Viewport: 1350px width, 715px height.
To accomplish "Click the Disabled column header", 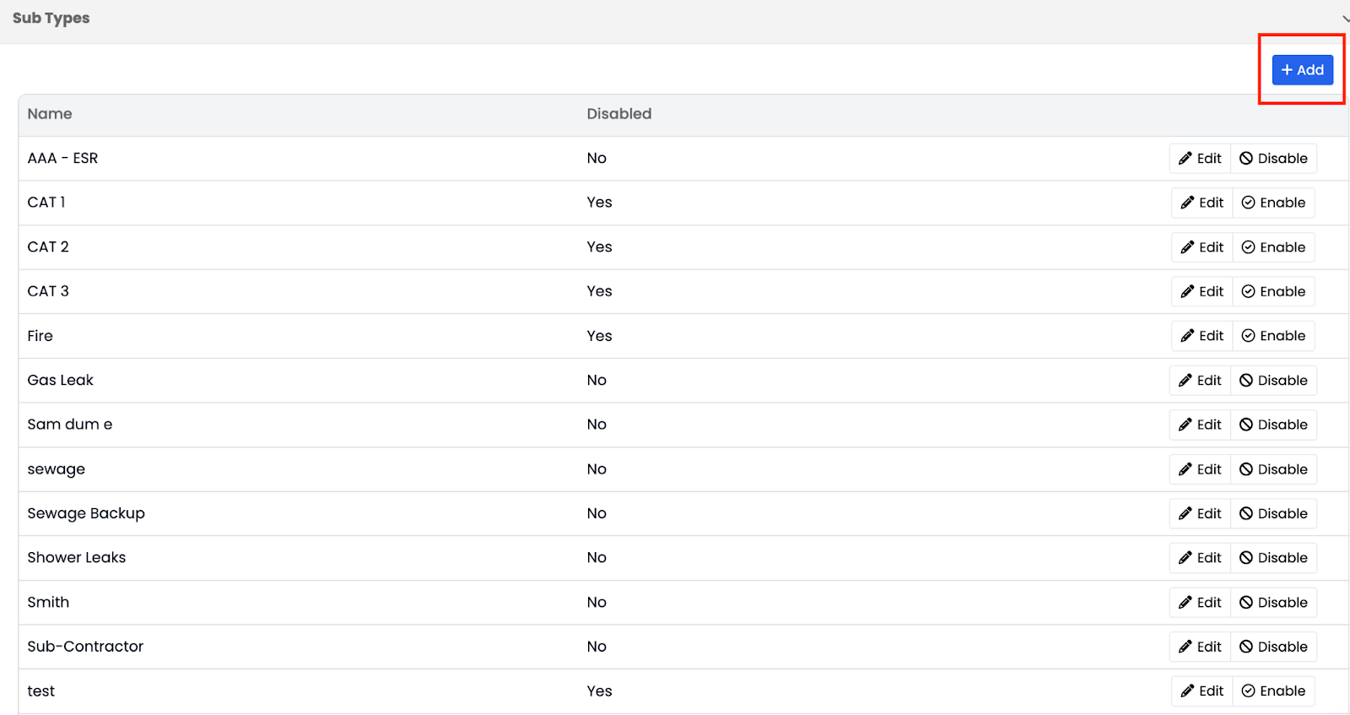I will click(x=619, y=114).
